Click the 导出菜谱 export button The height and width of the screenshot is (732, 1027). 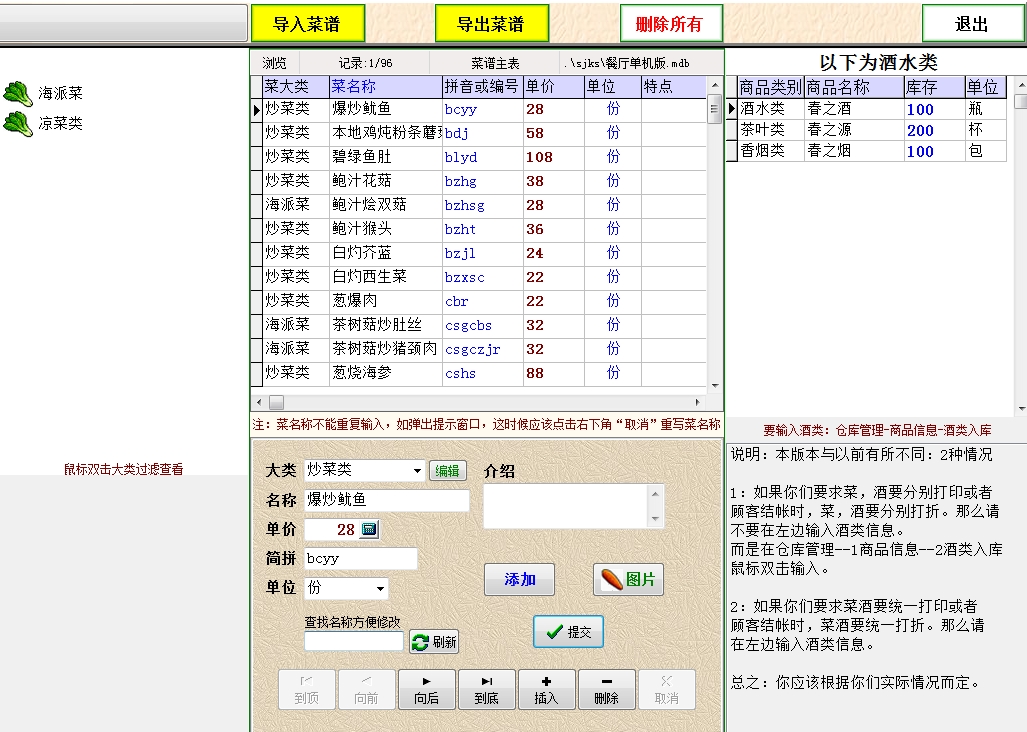click(x=491, y=24)
